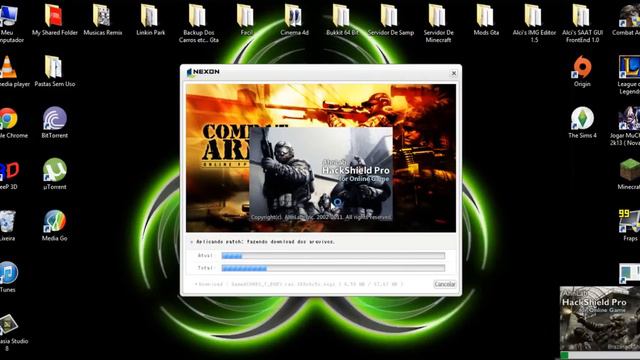Click the NEXON logo in title bar
This screenshot has width=640, height=360.
[x=203, y=72]
